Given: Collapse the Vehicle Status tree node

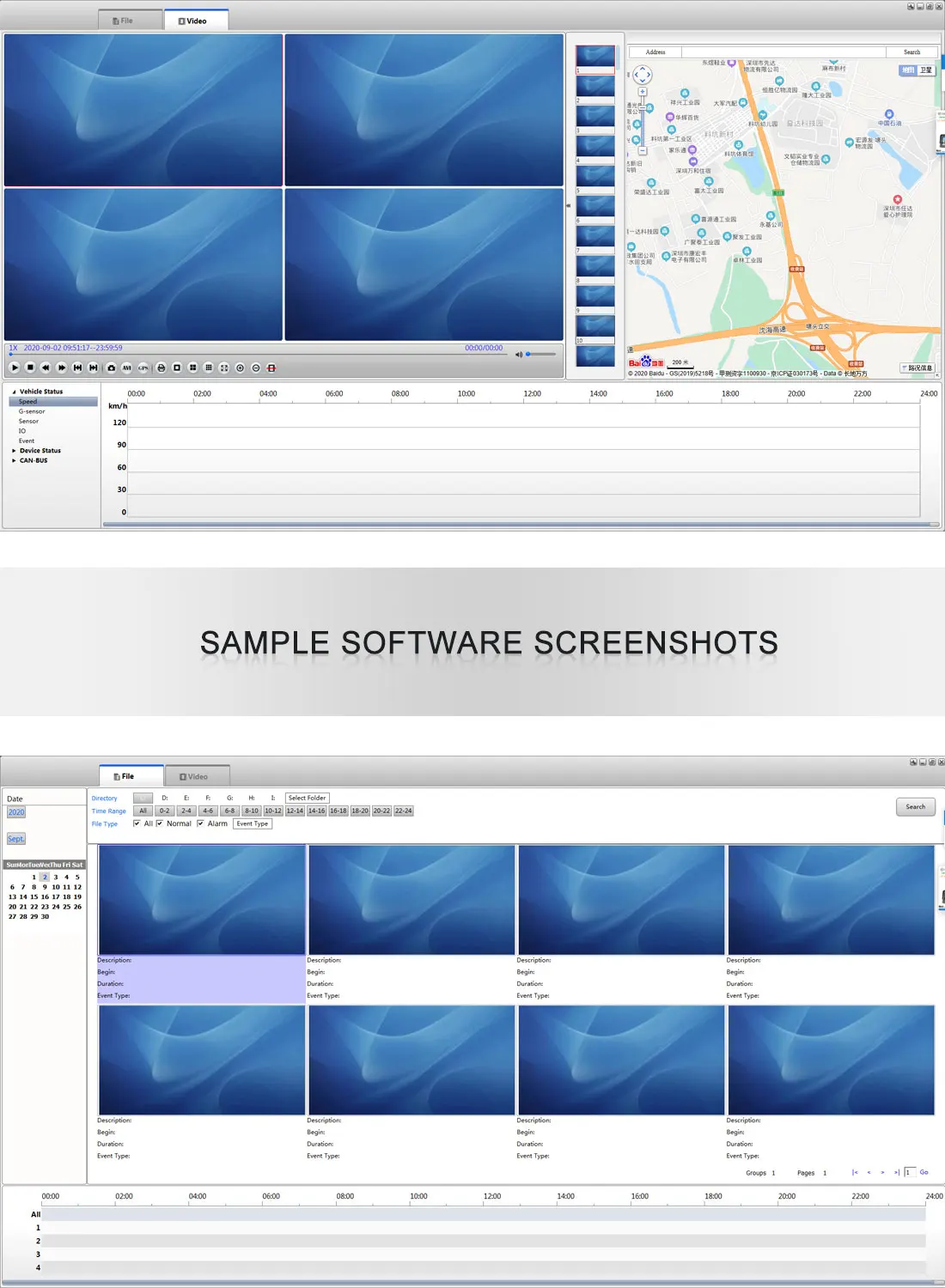Looking at the screenshot, I should [14, 392].
